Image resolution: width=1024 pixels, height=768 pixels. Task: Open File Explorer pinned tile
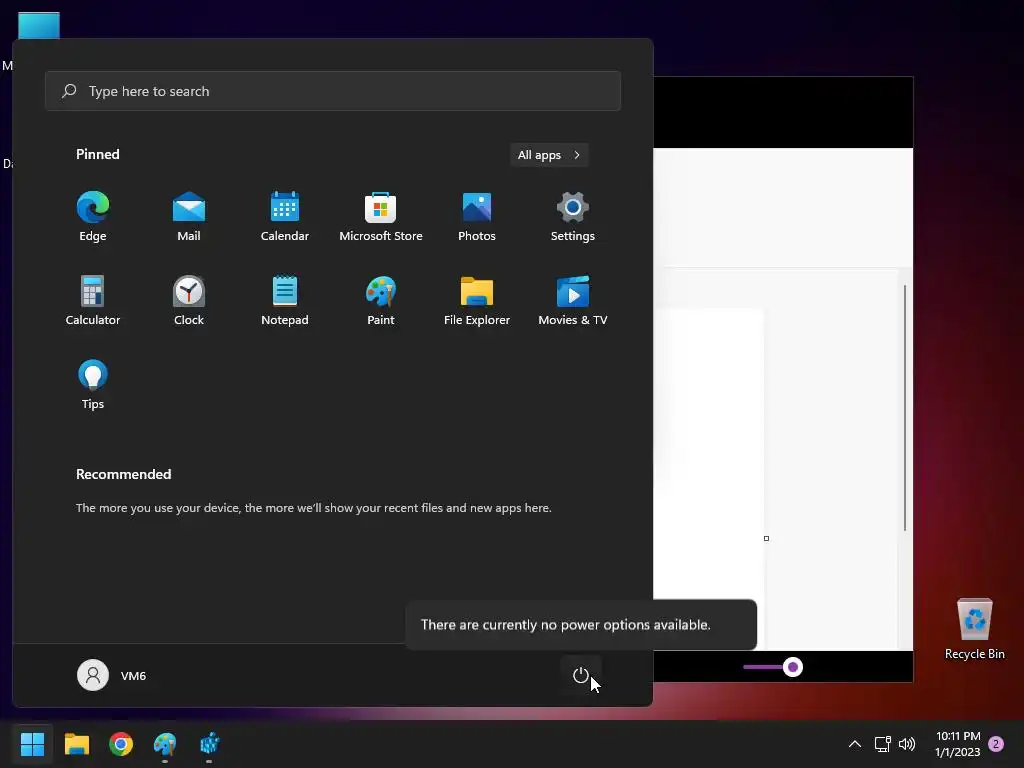tap(477, 300)
